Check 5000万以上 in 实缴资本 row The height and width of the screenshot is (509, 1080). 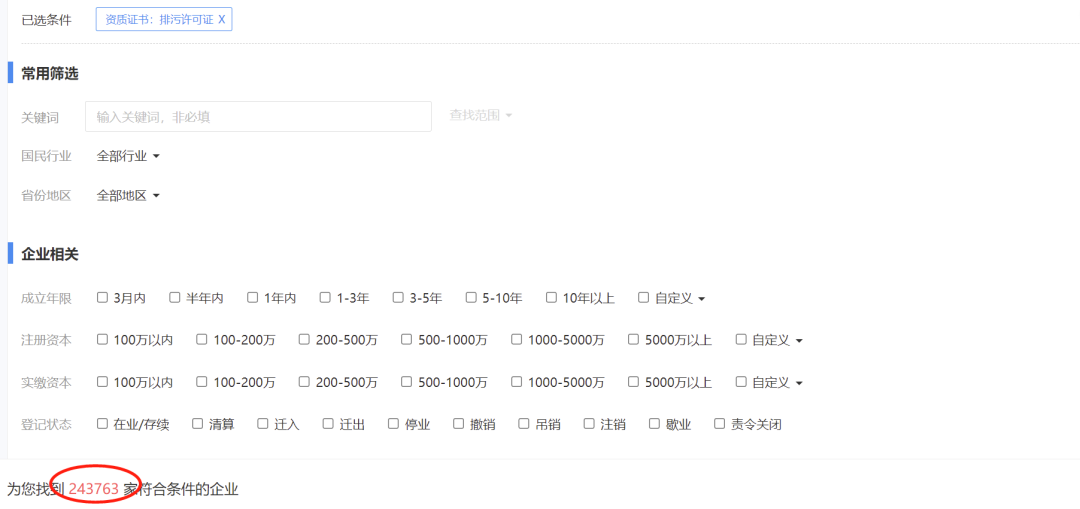(634, 382)
